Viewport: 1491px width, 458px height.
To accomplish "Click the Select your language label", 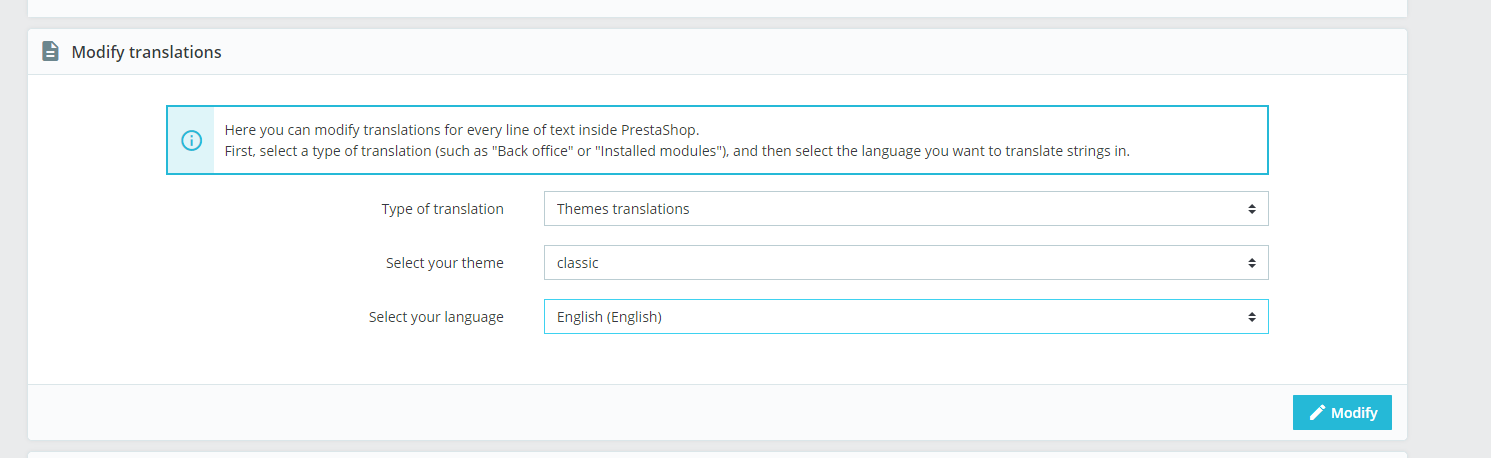I will pyautogui.click(x=436, y=317).
